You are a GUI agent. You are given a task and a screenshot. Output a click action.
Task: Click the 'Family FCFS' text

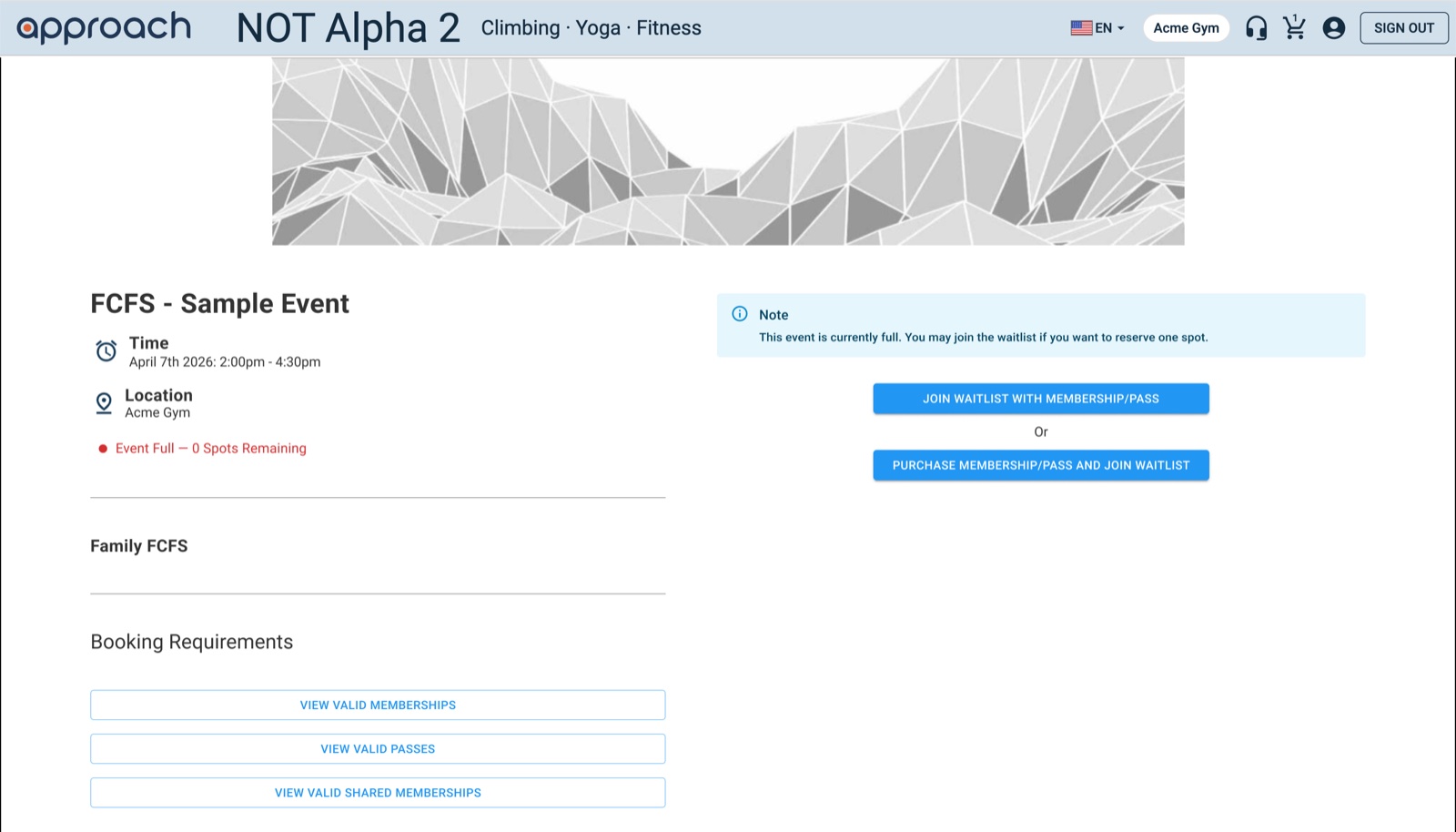(139, 546)
